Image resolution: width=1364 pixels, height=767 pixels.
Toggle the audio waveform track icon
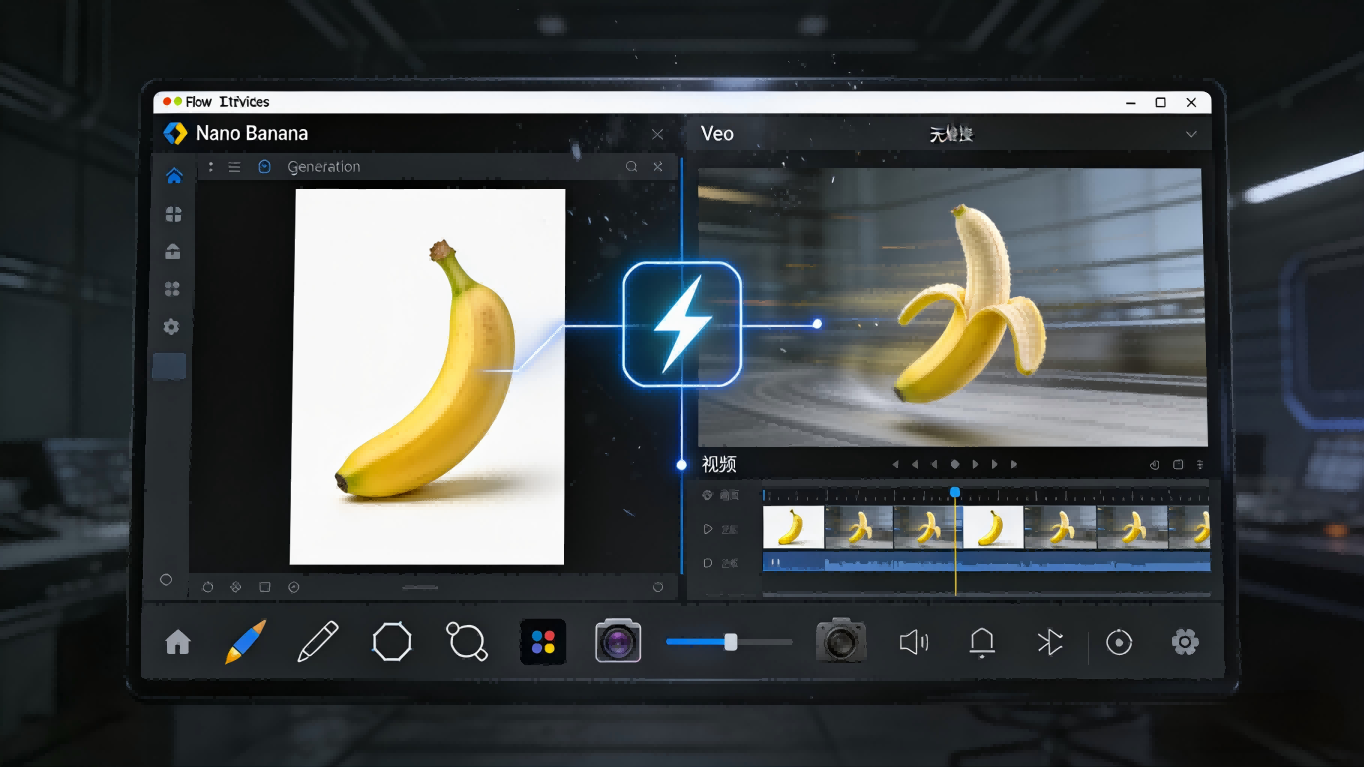pyautogui.click(x=708, y=563)
